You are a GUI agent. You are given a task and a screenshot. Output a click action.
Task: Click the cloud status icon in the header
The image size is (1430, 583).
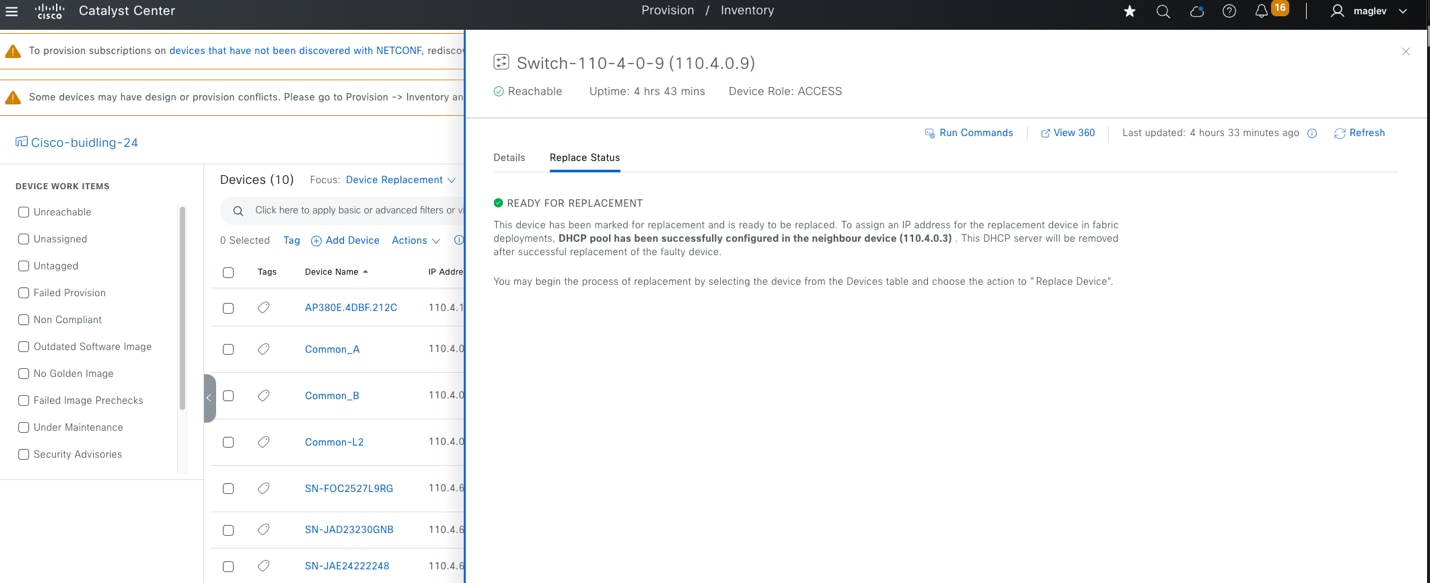coord(1196,11)
